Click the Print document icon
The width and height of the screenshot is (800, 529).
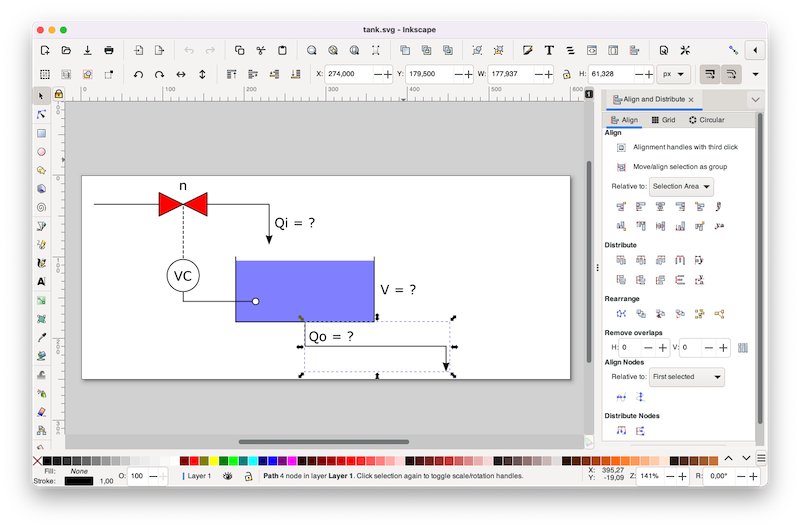[x=109, y=50]
